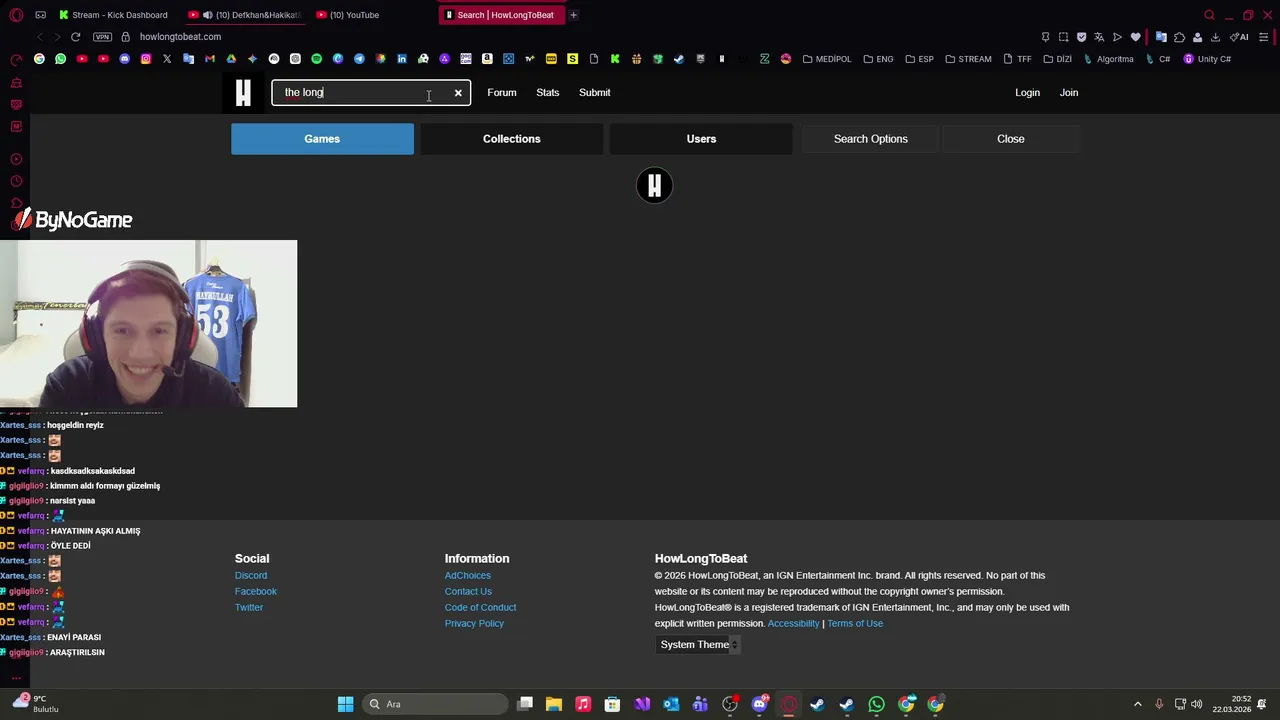1280x720 pixels.
Task: Open the System Theme dropdown
Action: [698, 645]
